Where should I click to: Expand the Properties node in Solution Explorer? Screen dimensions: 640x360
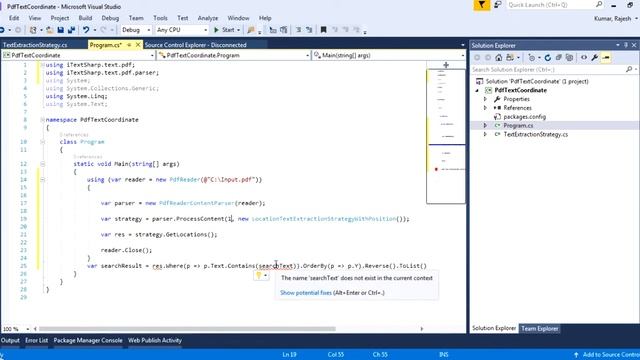485,99
